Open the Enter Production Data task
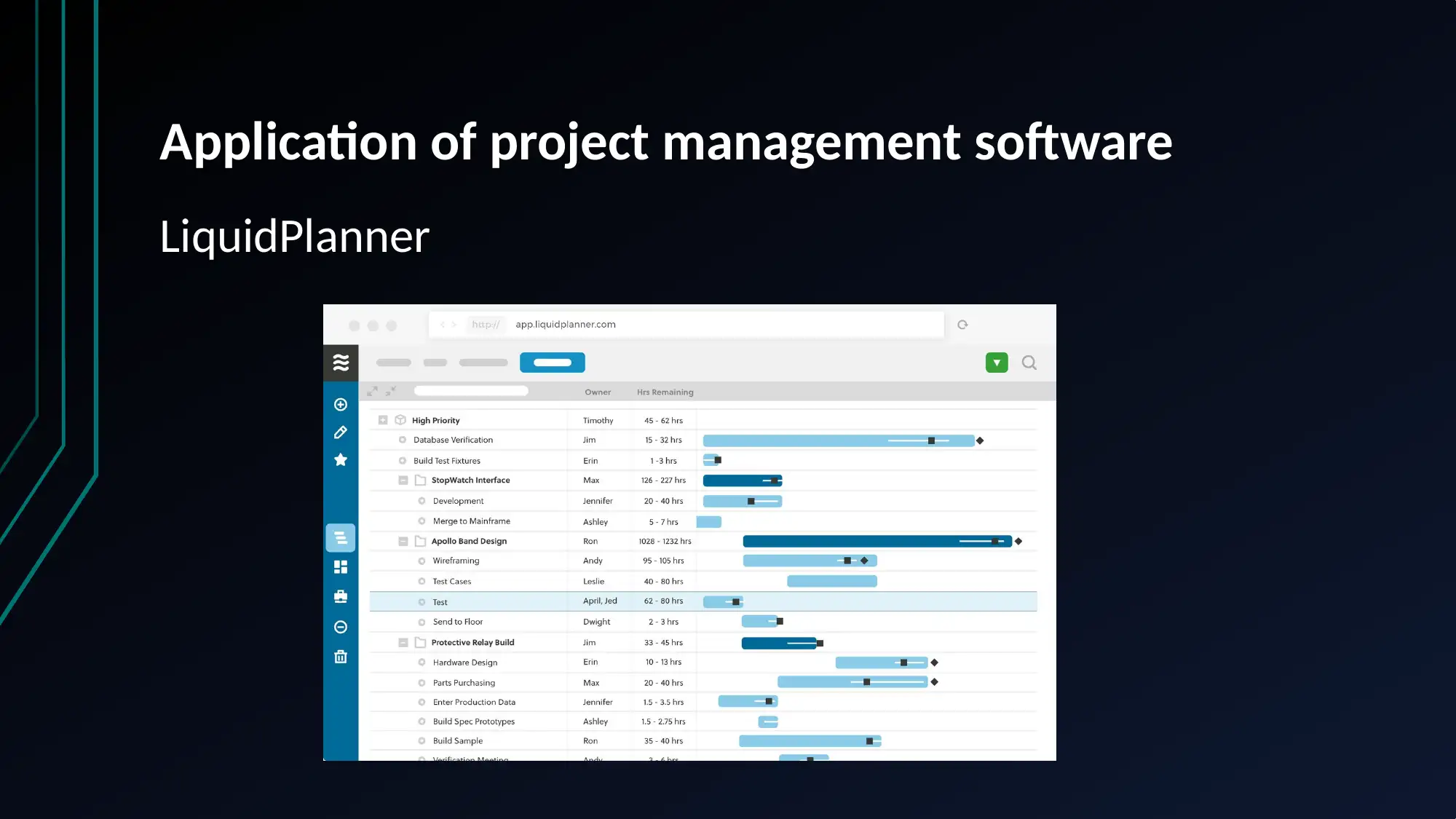This screenshot has width=1456, height=819. tap(474, 703)
